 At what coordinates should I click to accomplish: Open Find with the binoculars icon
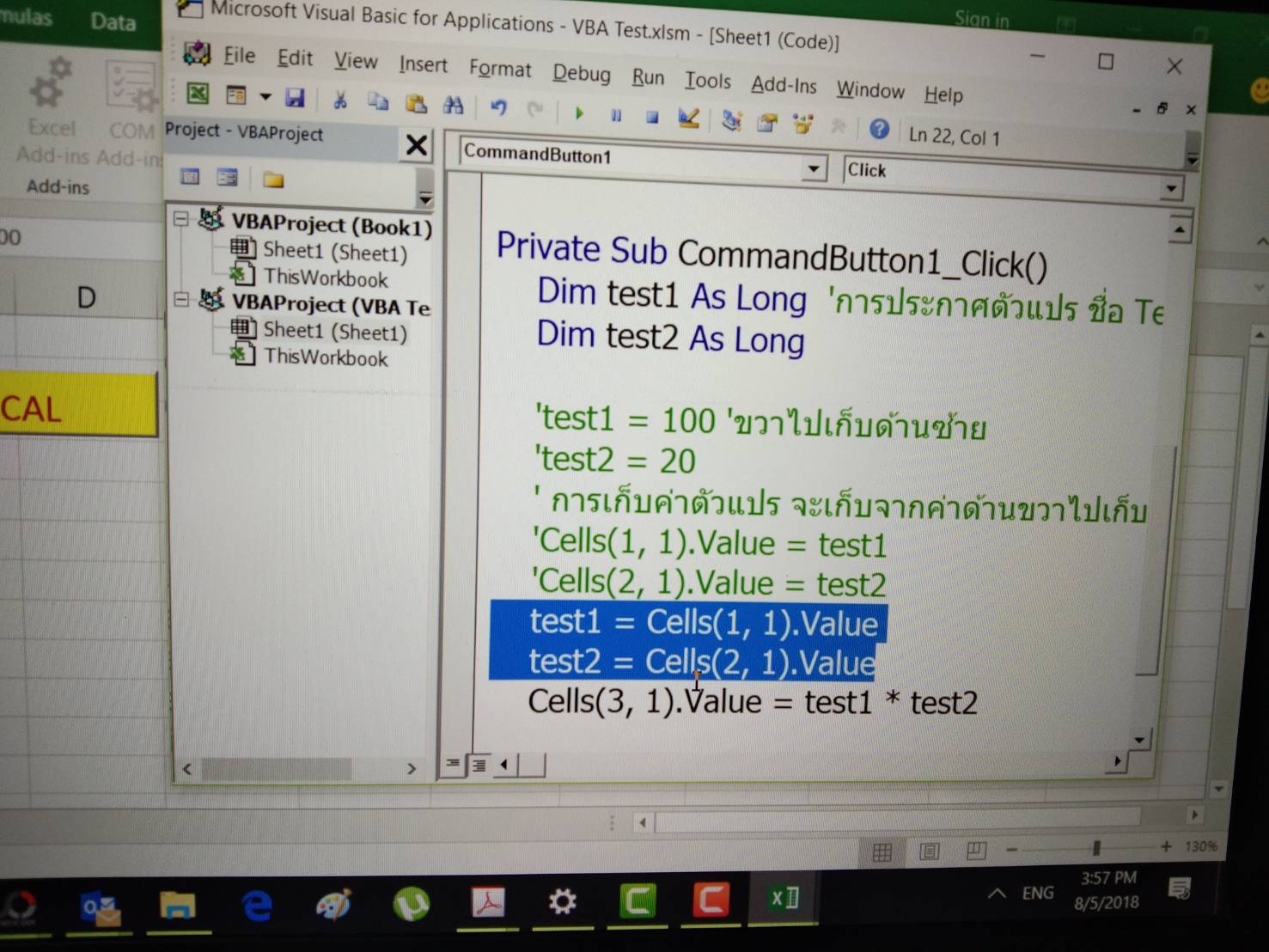[x=453, y=106]
